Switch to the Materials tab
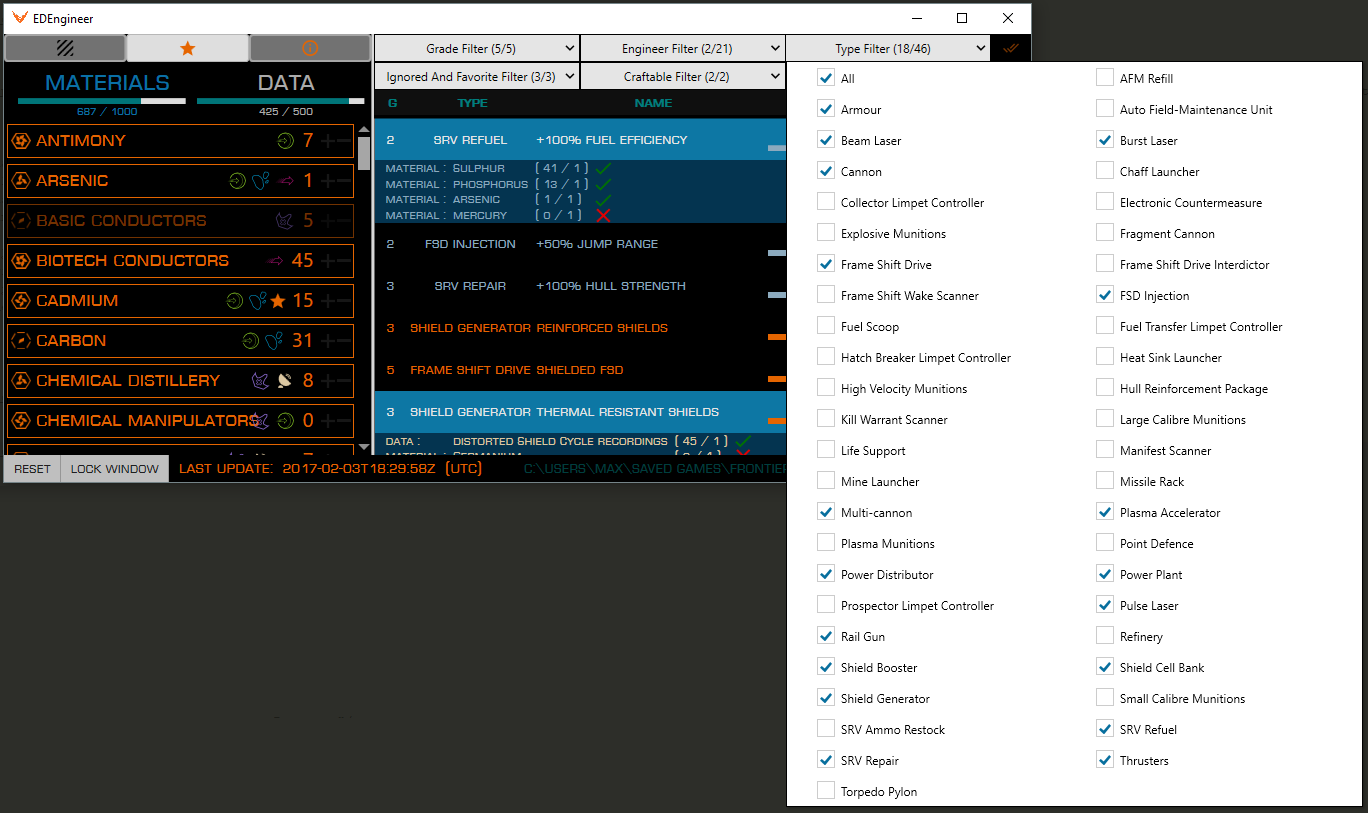Screen dimensions: 1368x813 click(x=108, y=83)
